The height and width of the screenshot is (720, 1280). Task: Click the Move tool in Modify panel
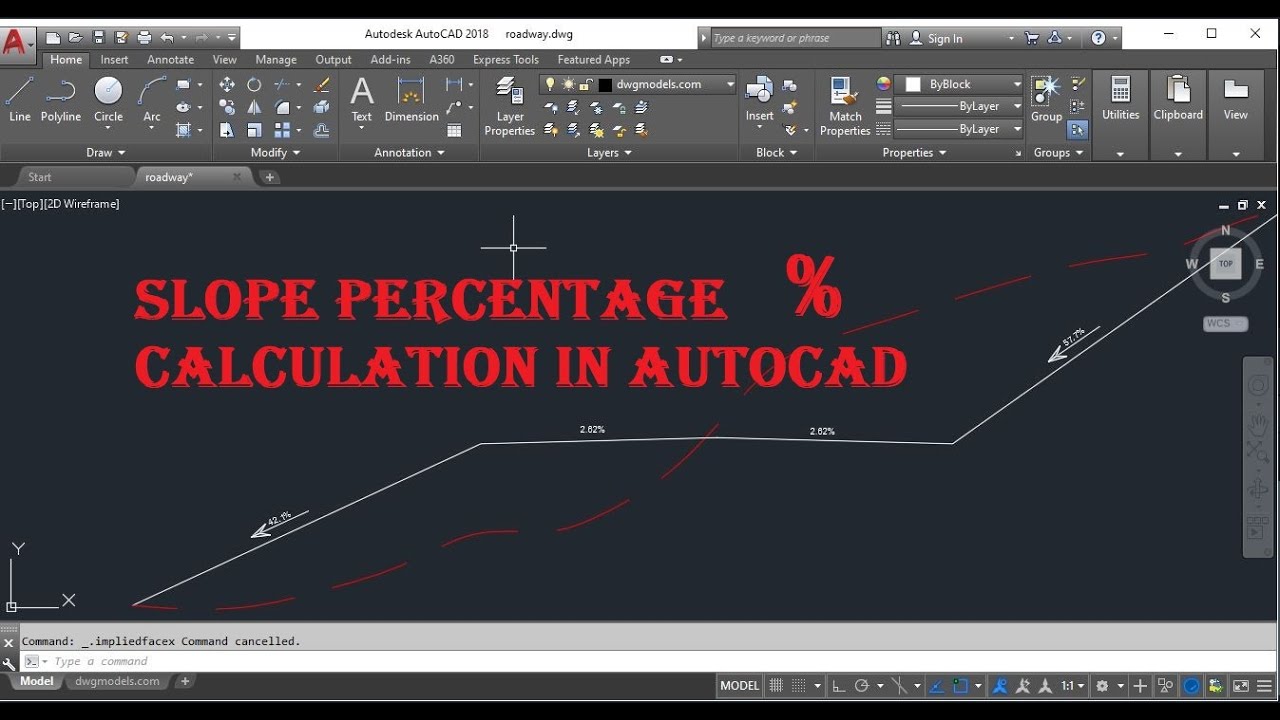[227, 85]
